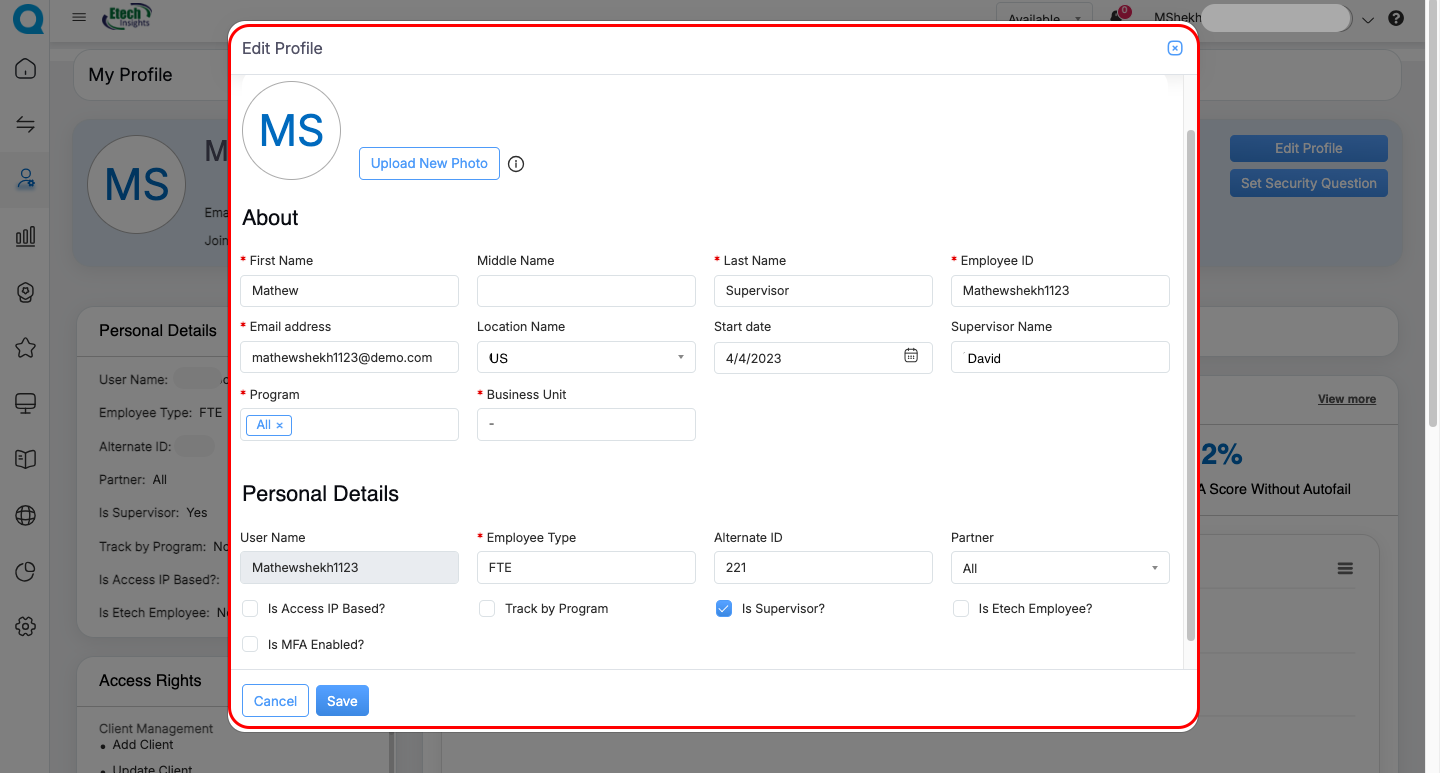
Task: Open the settings gear in left sidebar
Action: point(26,627)
